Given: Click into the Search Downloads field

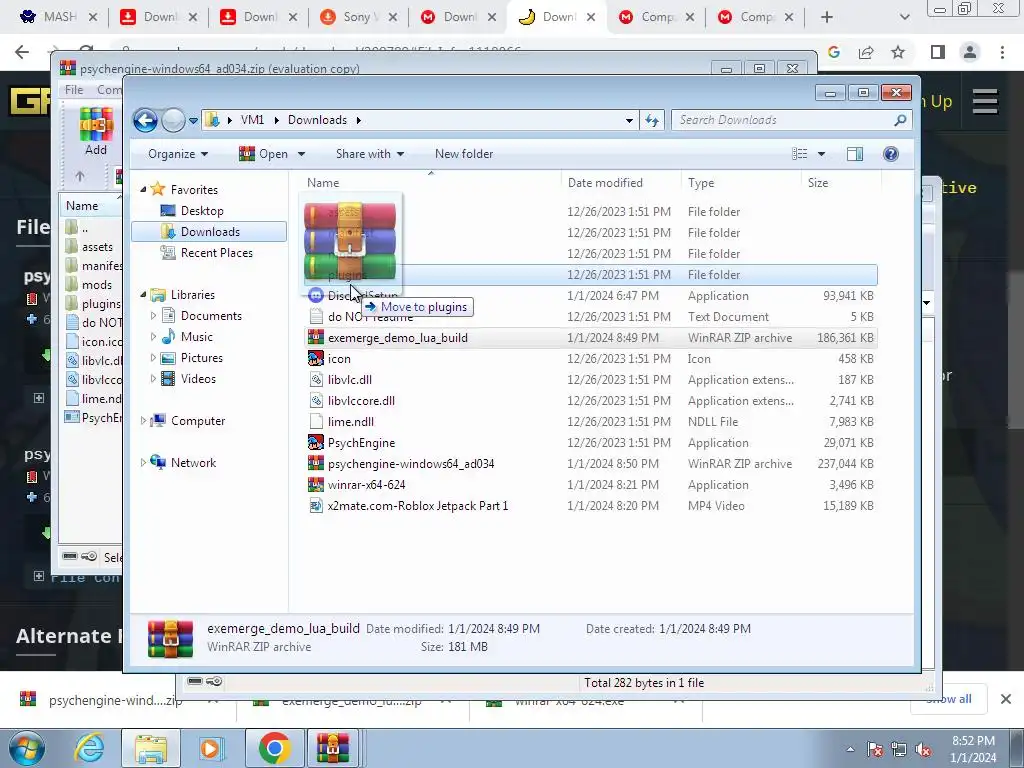Looking at the screenshot, I should [x=782, y=120].
